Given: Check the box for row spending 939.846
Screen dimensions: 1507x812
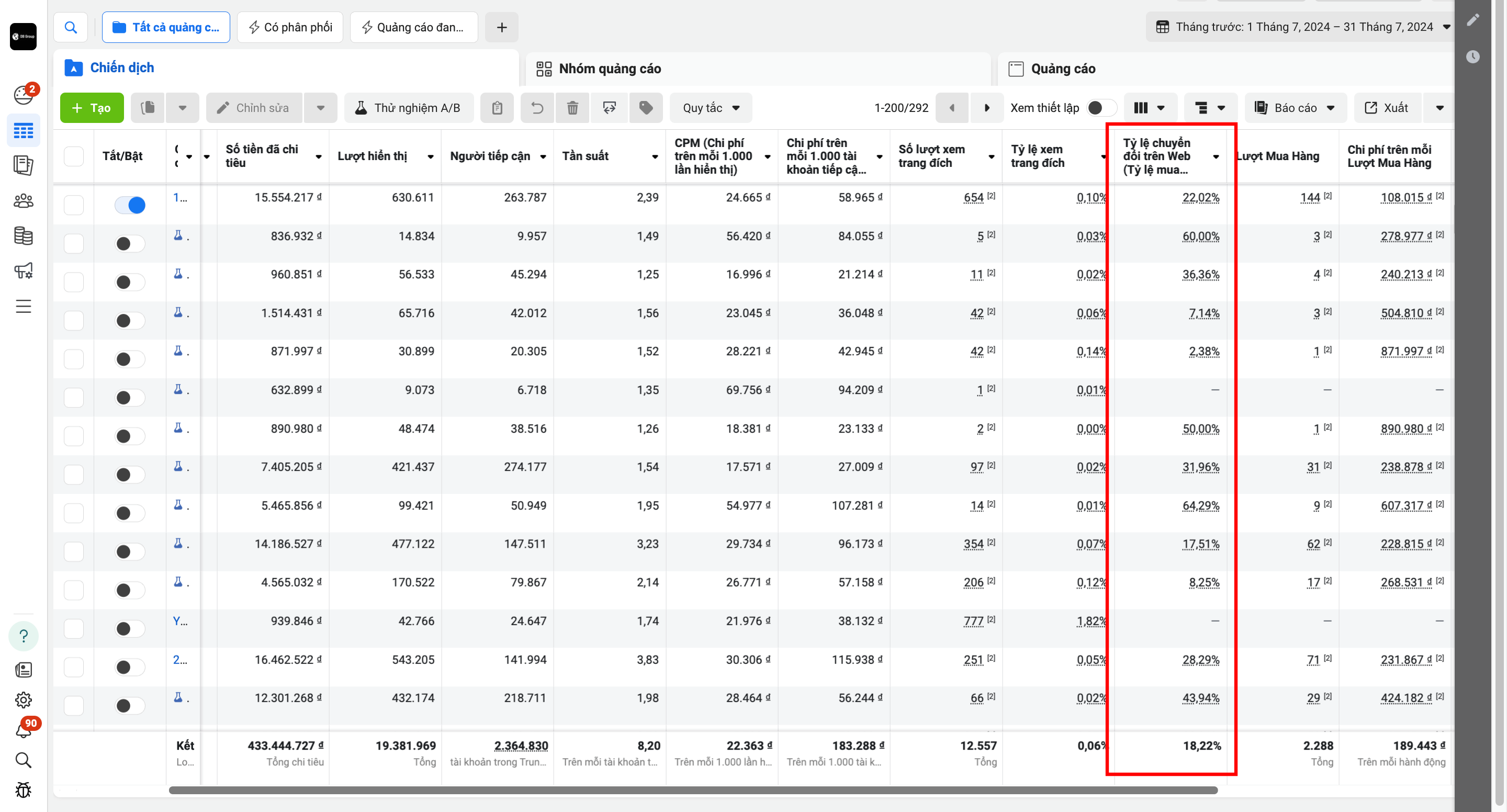Looking at the screenshot, I should coord(74,628).
